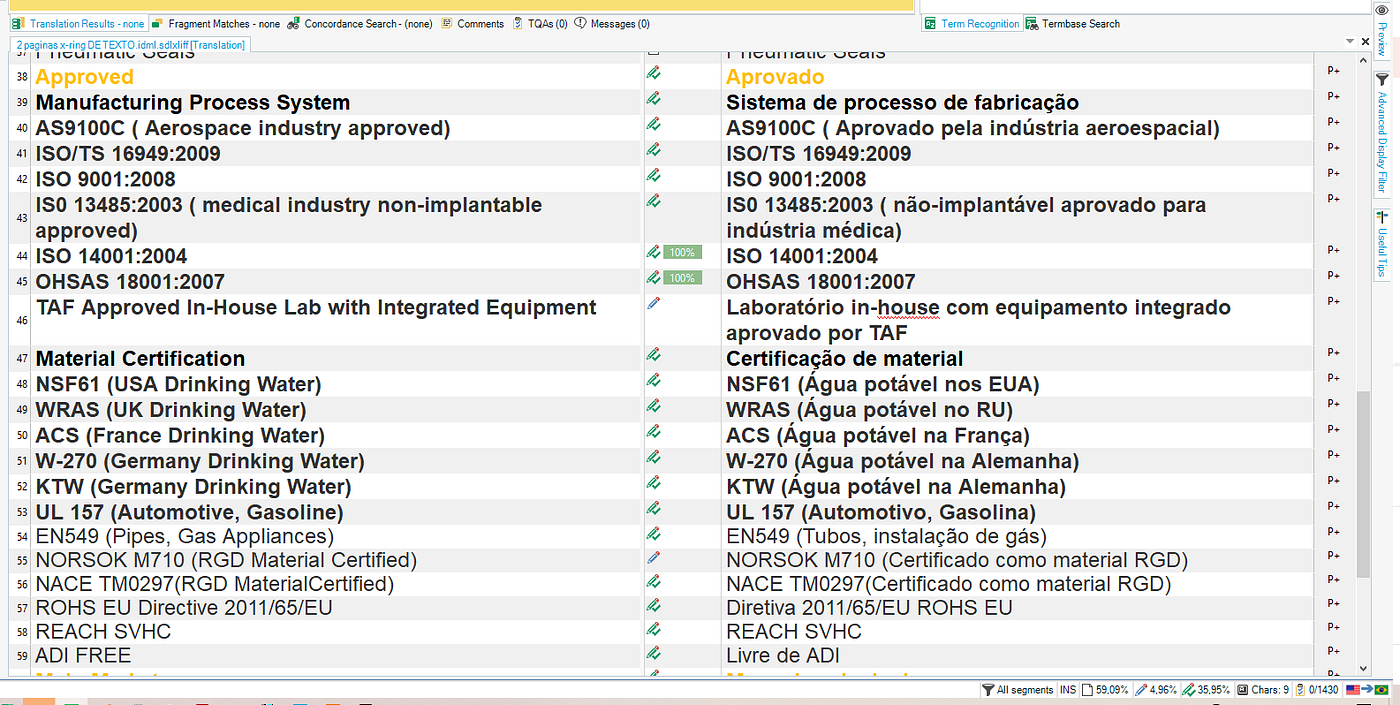
Task: Click source text 'NSF61 (USA Drinking Water)'
Action: pos(178,385)
